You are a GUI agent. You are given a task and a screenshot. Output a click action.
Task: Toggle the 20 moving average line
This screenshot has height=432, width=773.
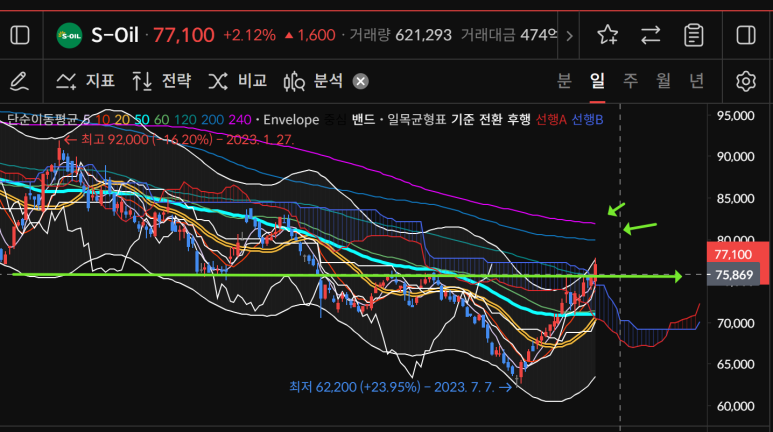point(122,119)
